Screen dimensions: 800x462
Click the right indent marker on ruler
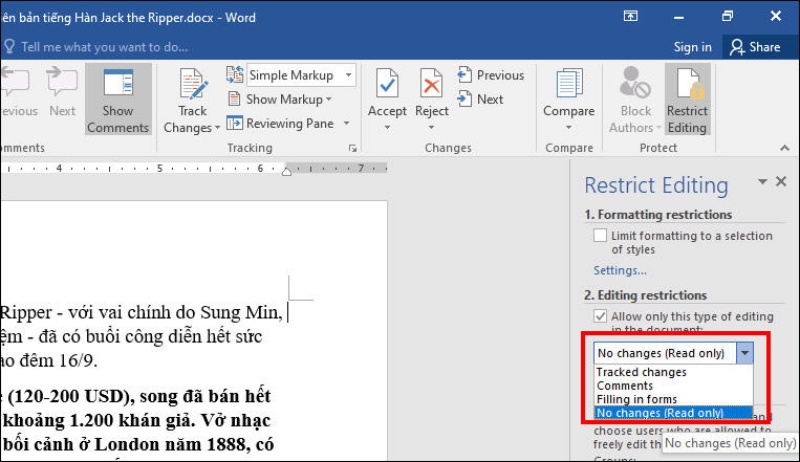(287, 172)
